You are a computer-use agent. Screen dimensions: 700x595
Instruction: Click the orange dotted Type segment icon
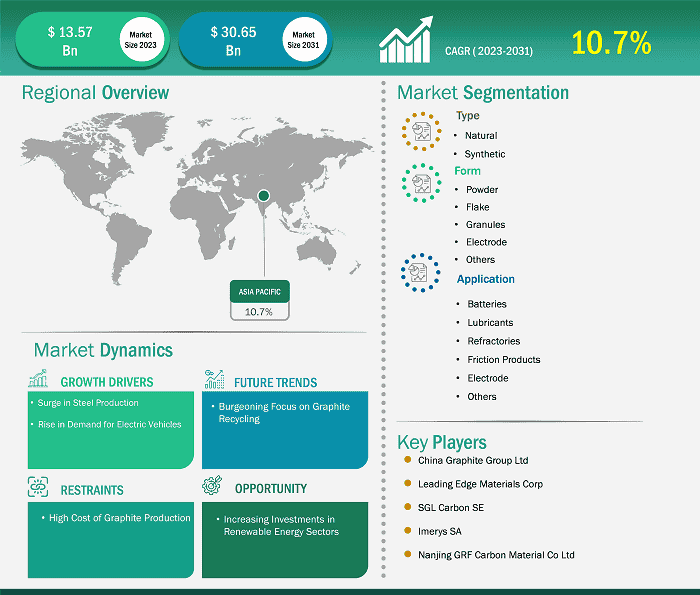tap(421, 131)
